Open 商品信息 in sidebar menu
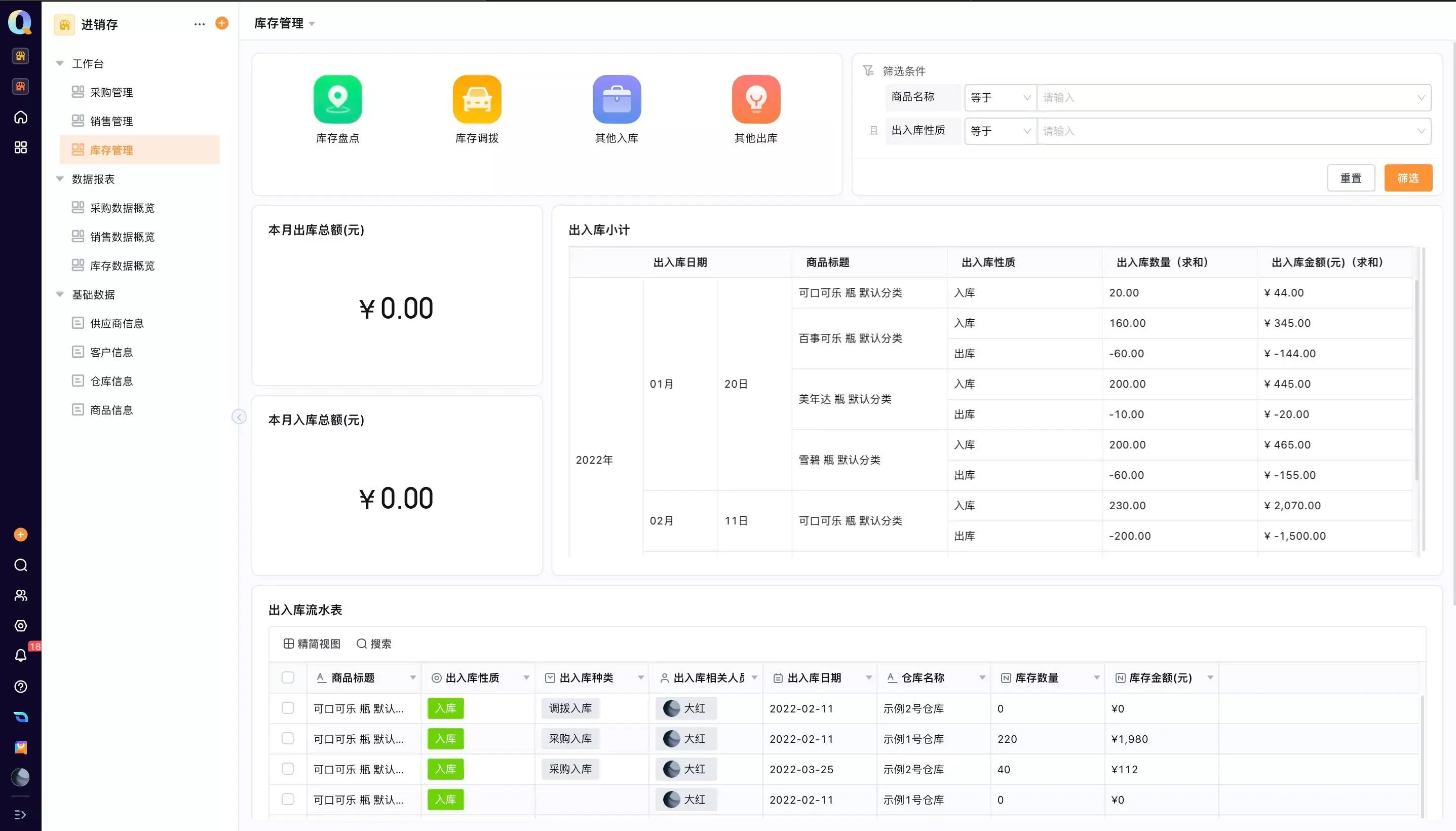 click(x=111, y=410)
